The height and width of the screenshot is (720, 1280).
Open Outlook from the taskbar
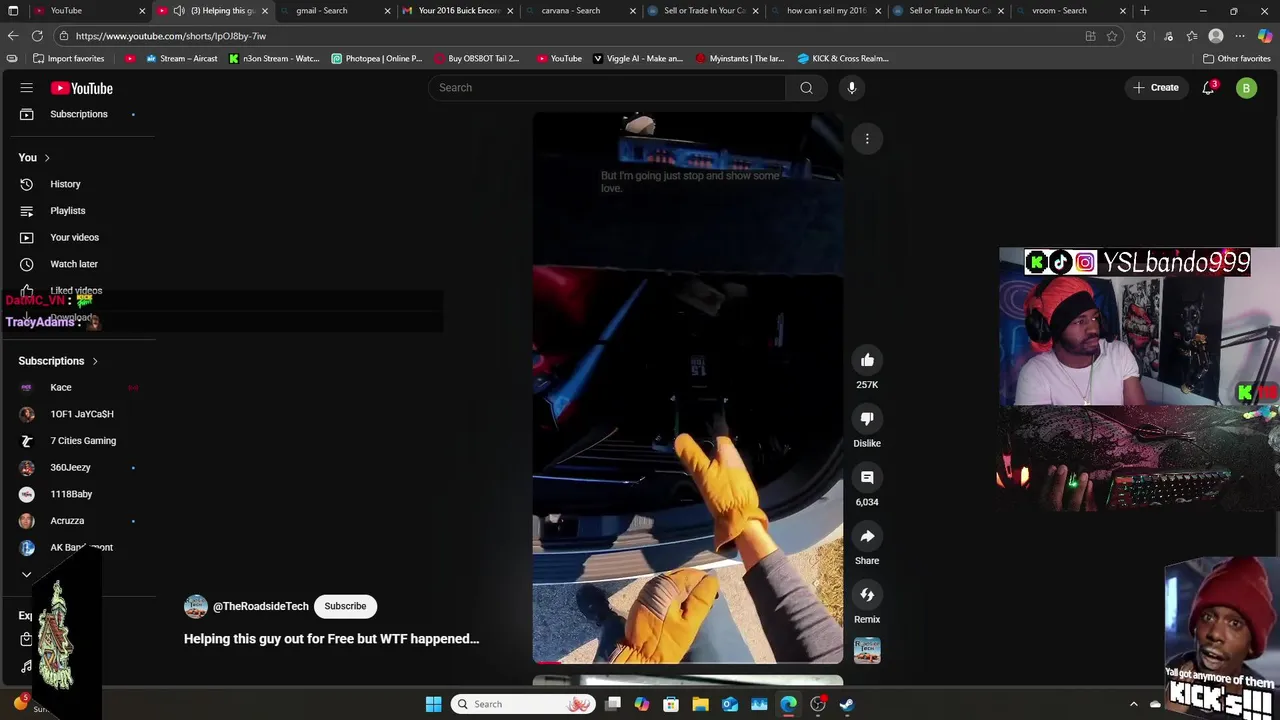(730, 704)
